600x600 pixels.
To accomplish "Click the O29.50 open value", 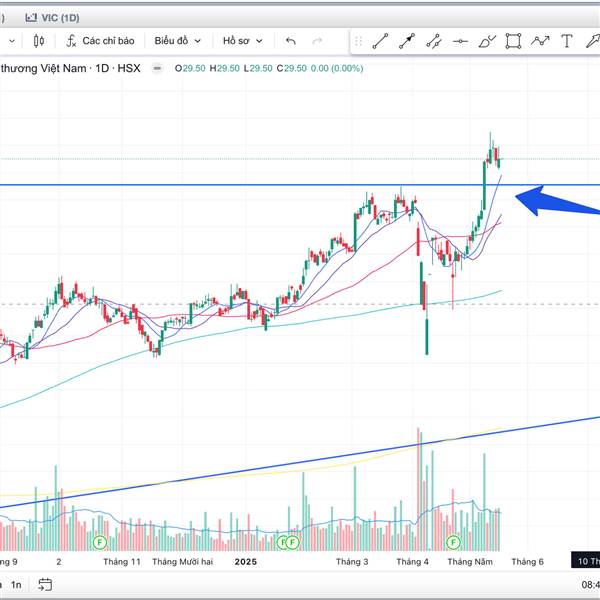I will pos(190,68).
